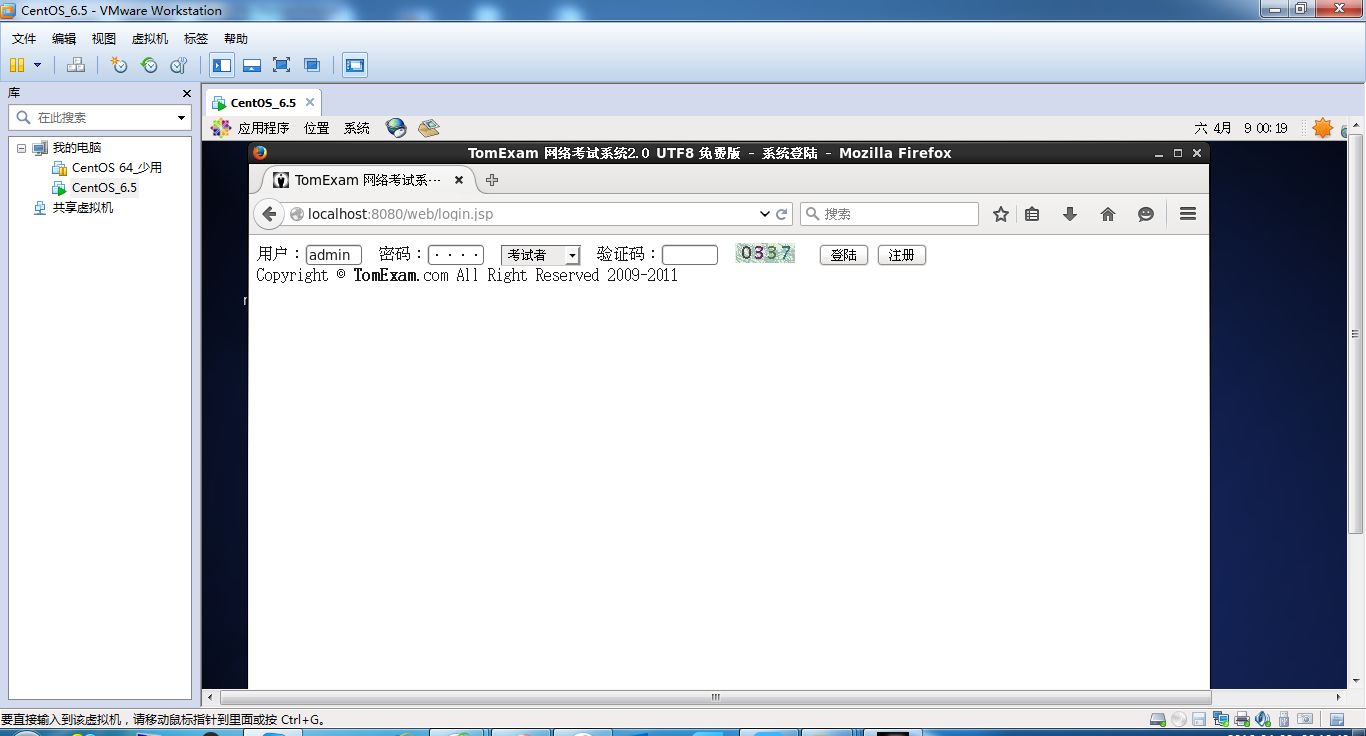The image size is (1366, 736).
Task: Open the 视图 menu
Action: (104, 39)
